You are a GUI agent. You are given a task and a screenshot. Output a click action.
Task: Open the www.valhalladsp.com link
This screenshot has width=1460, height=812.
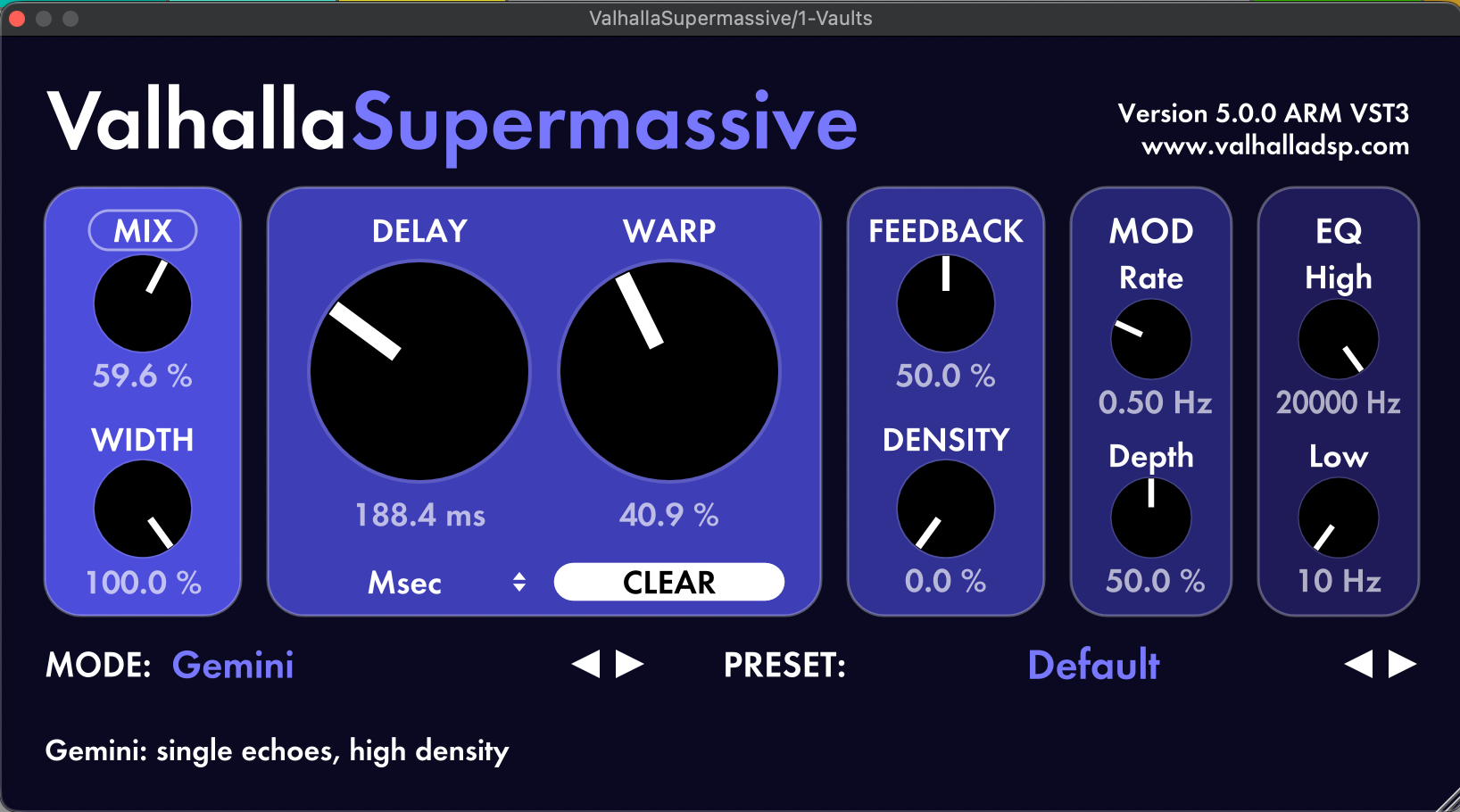coord(1275,146)
